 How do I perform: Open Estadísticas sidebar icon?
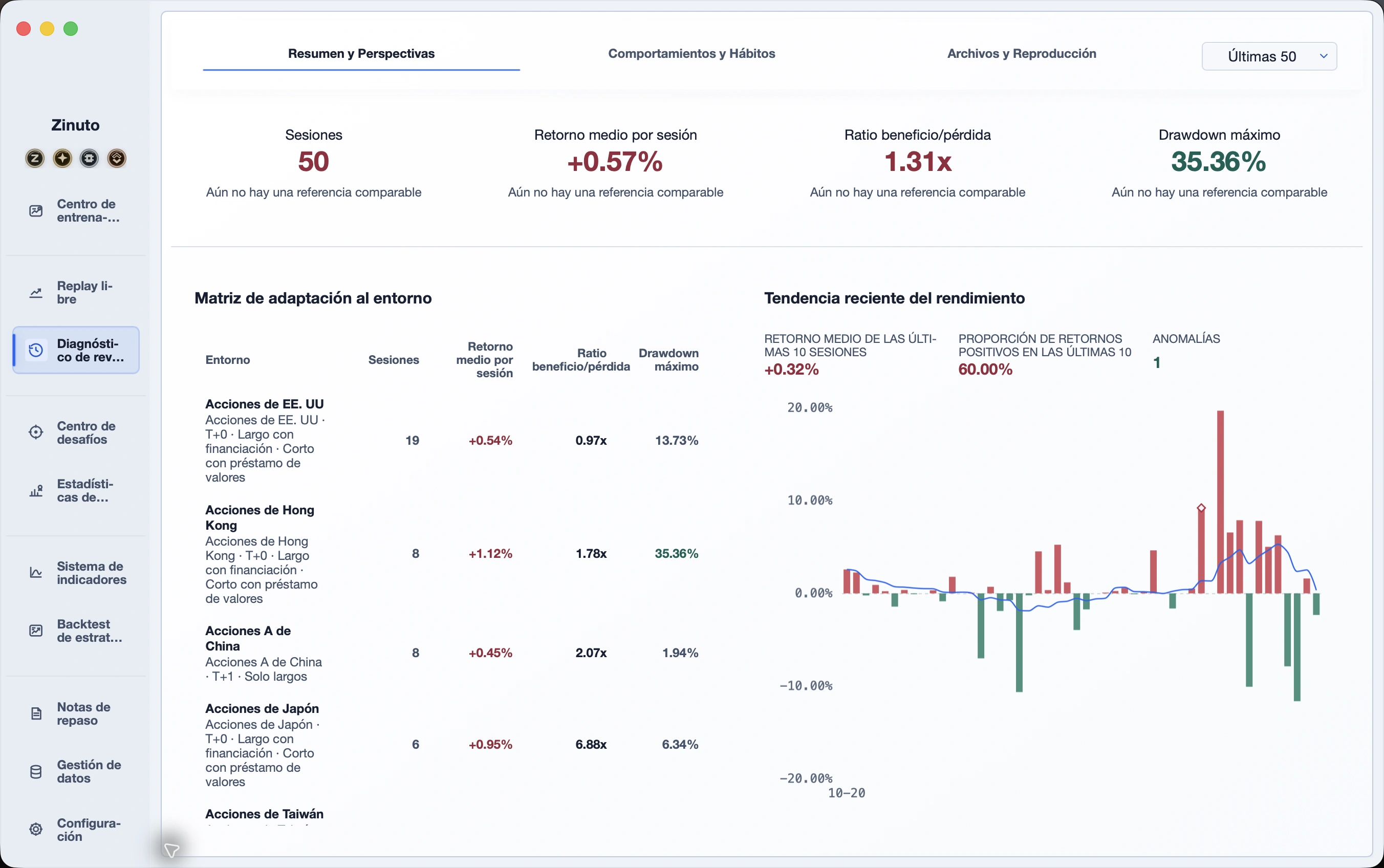pyautogui.click(x=36, y=491)
